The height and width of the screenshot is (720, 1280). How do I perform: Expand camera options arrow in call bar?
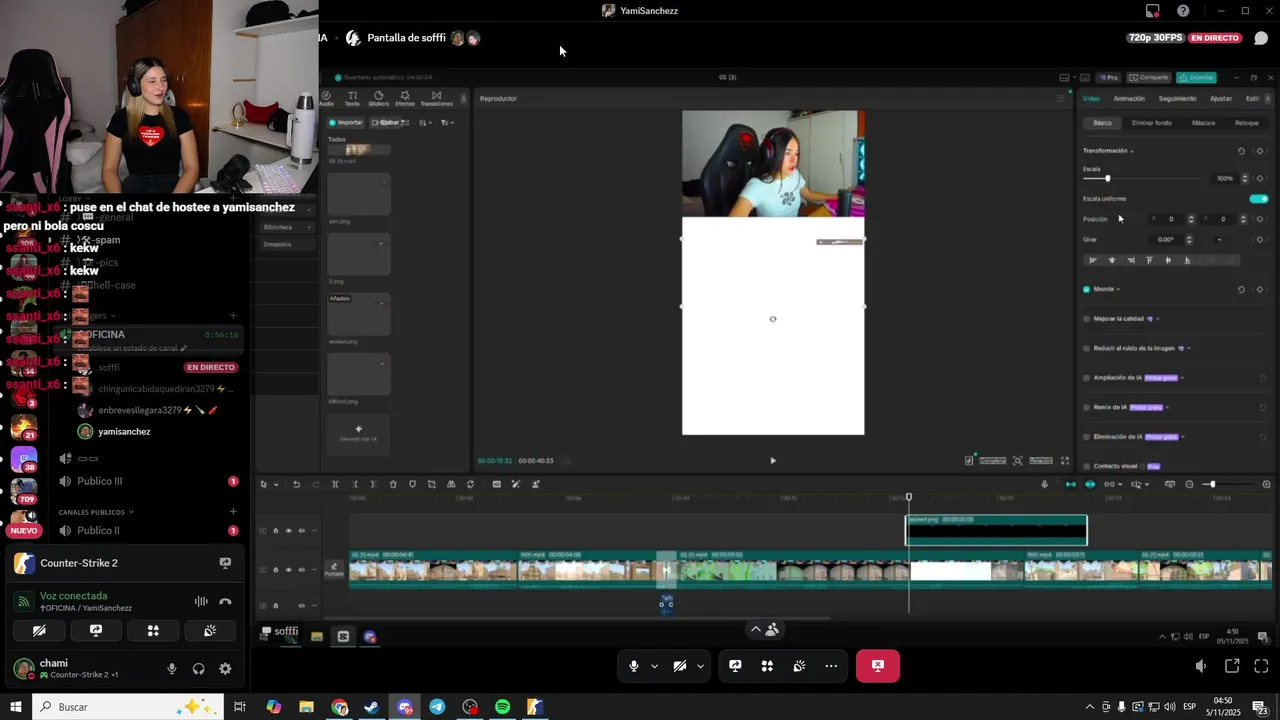tap(700, 666)
